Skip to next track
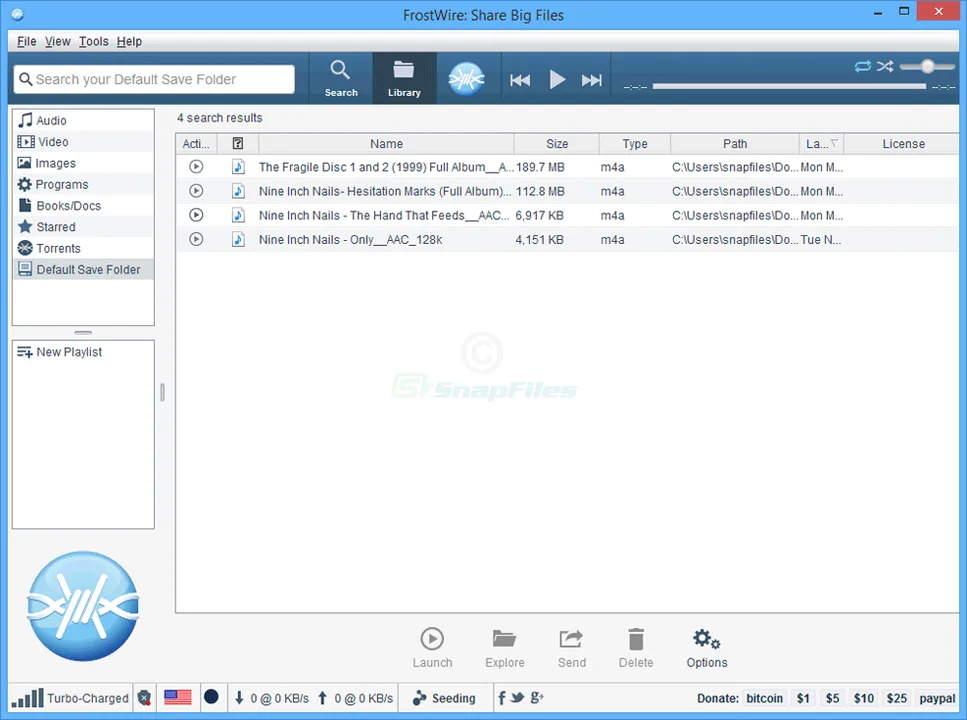Viewport: 967px width, 720px height. point(591,80)
